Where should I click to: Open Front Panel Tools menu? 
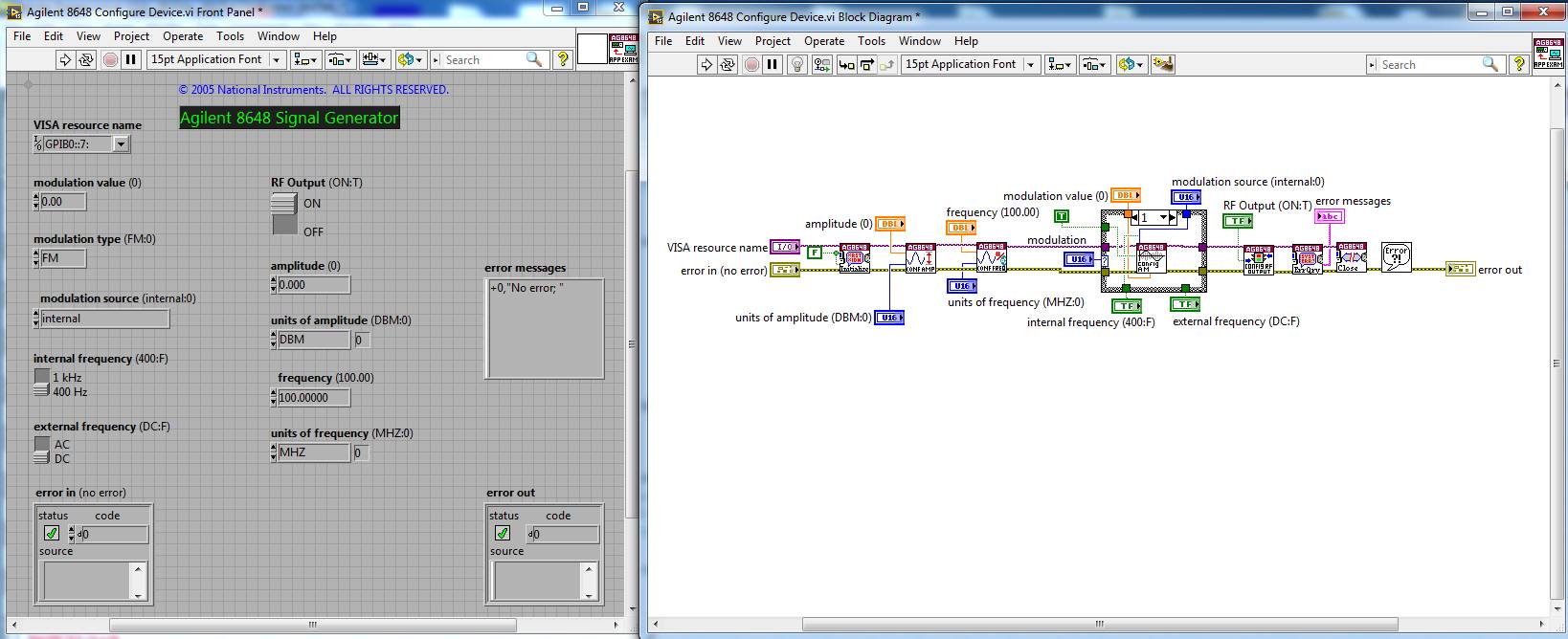230,36
